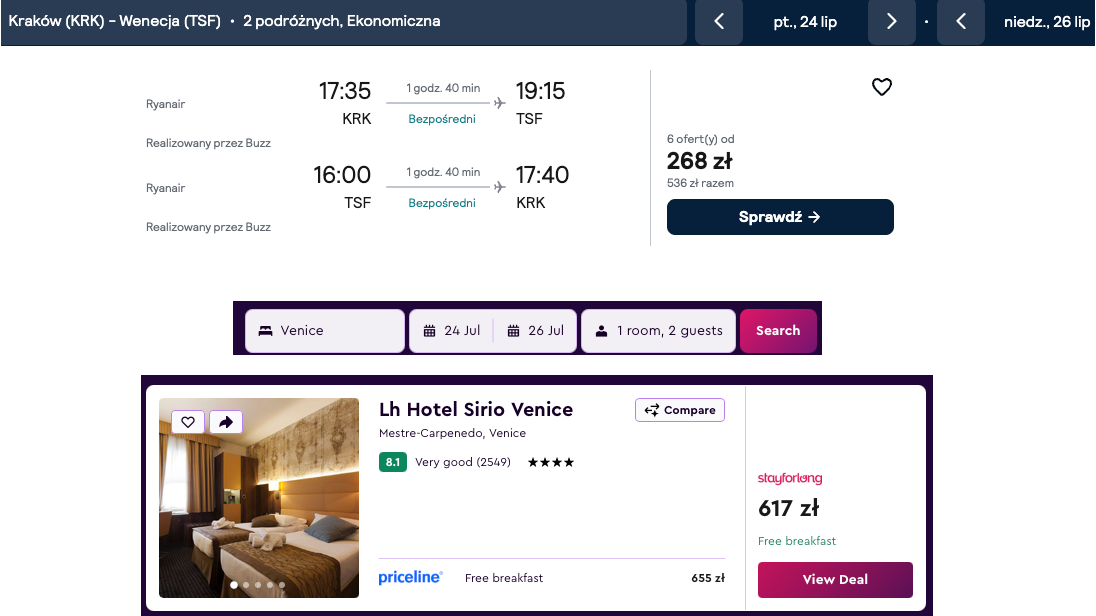1096x616 pixels.
Task: Click the hotel room photo thumbnail
Action: tap(259, 497)
